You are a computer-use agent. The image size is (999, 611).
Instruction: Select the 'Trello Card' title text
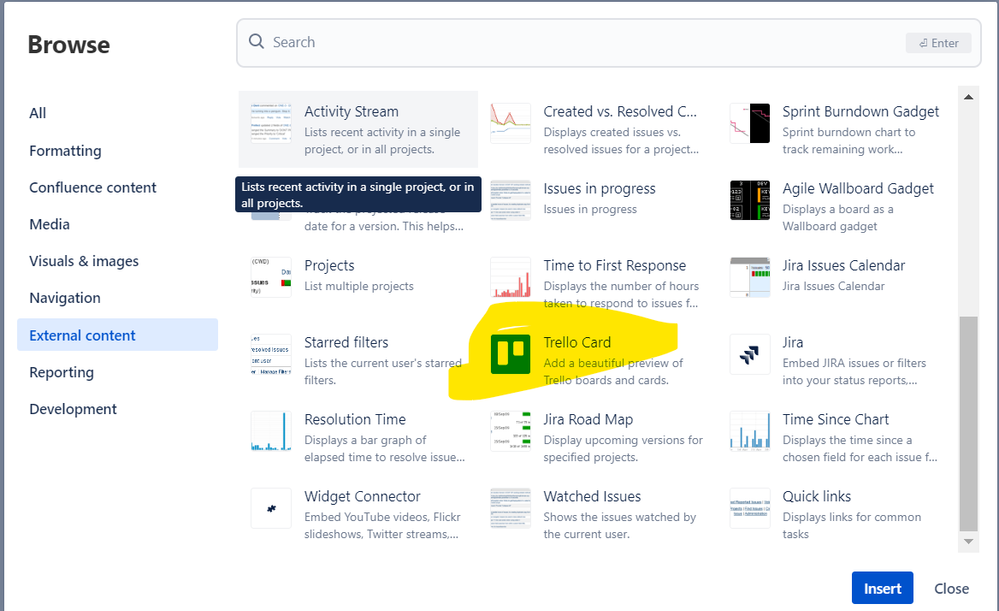tap(577, 343)
